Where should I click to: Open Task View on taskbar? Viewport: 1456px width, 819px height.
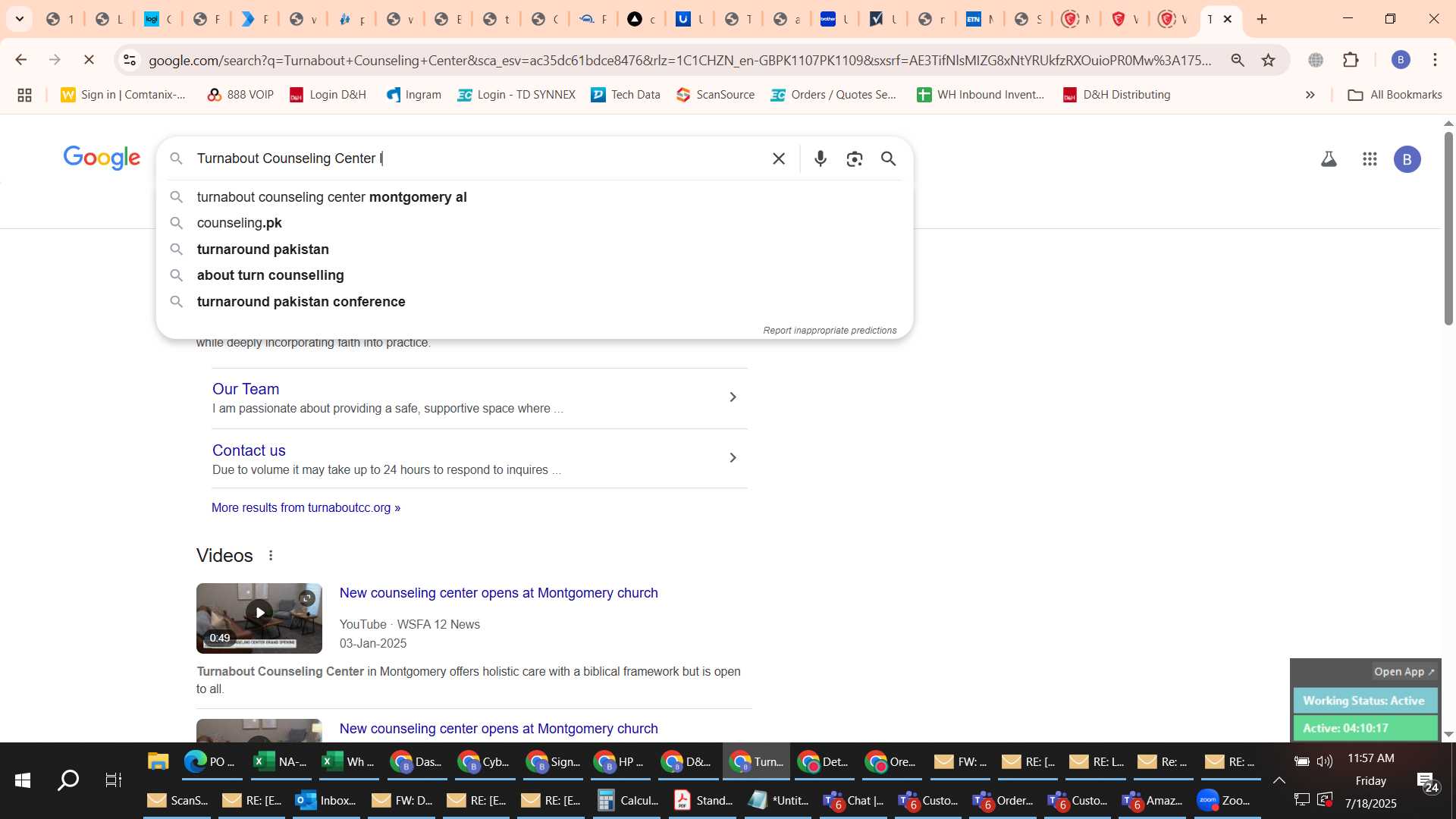(114, 780)
